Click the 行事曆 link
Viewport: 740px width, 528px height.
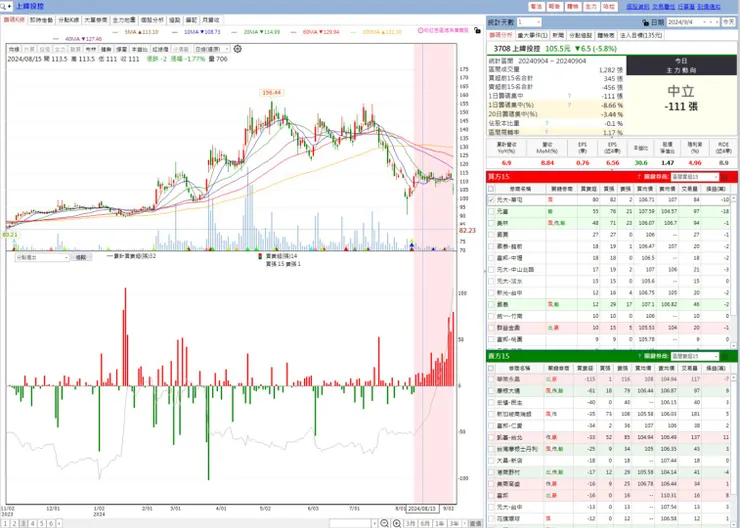[685, 7]
